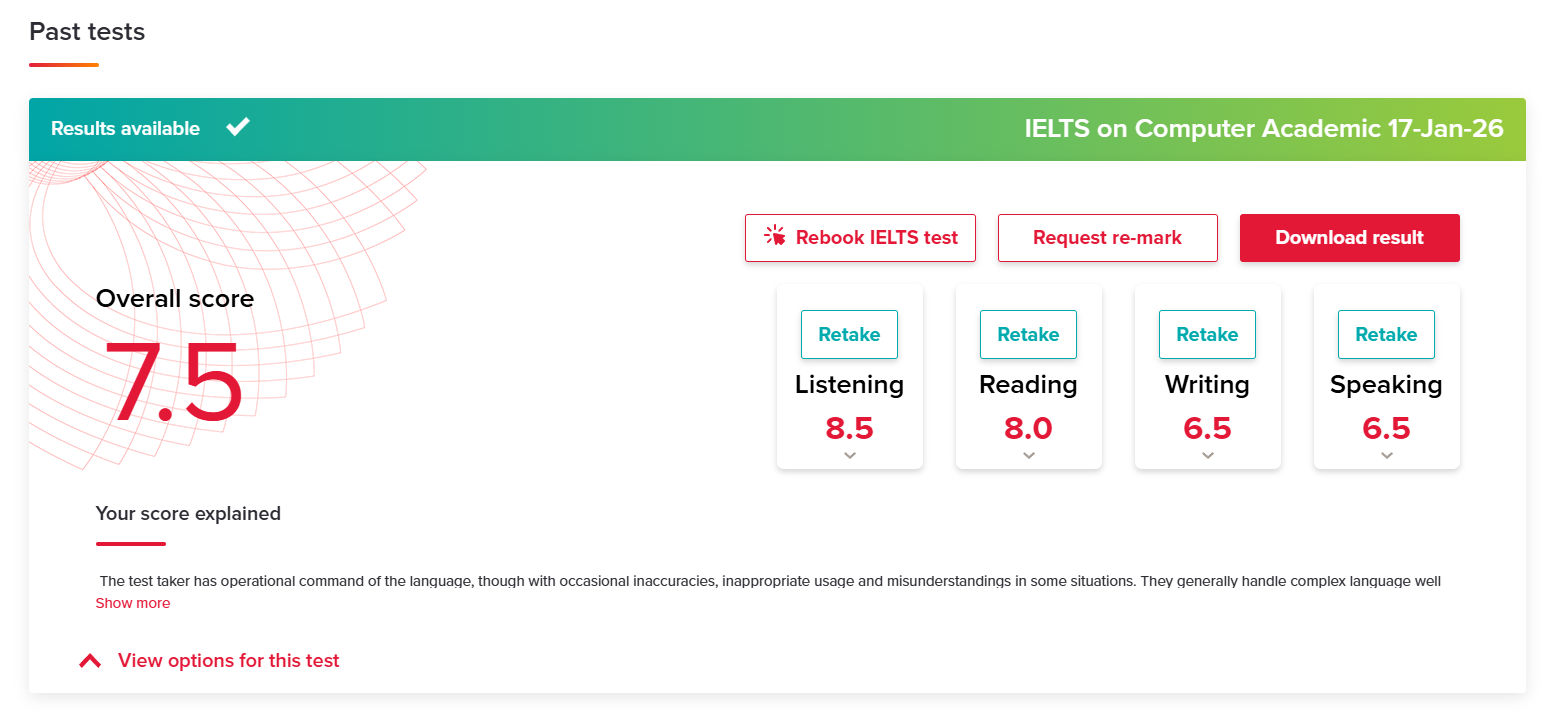The image size is (1545, 715).
Task: Click the overall score 7.5 number
Action: (173, 385)
